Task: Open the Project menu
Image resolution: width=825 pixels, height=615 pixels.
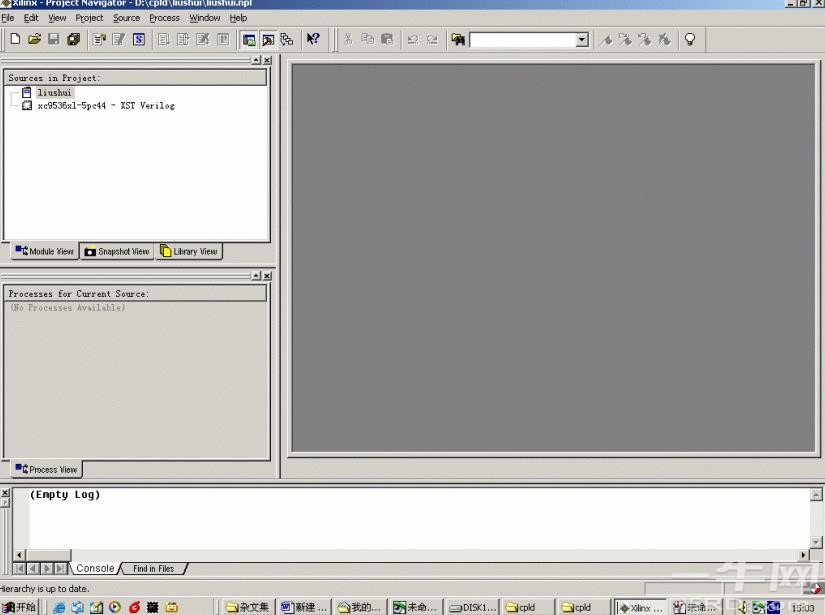Action: click(x=89, y=18)
